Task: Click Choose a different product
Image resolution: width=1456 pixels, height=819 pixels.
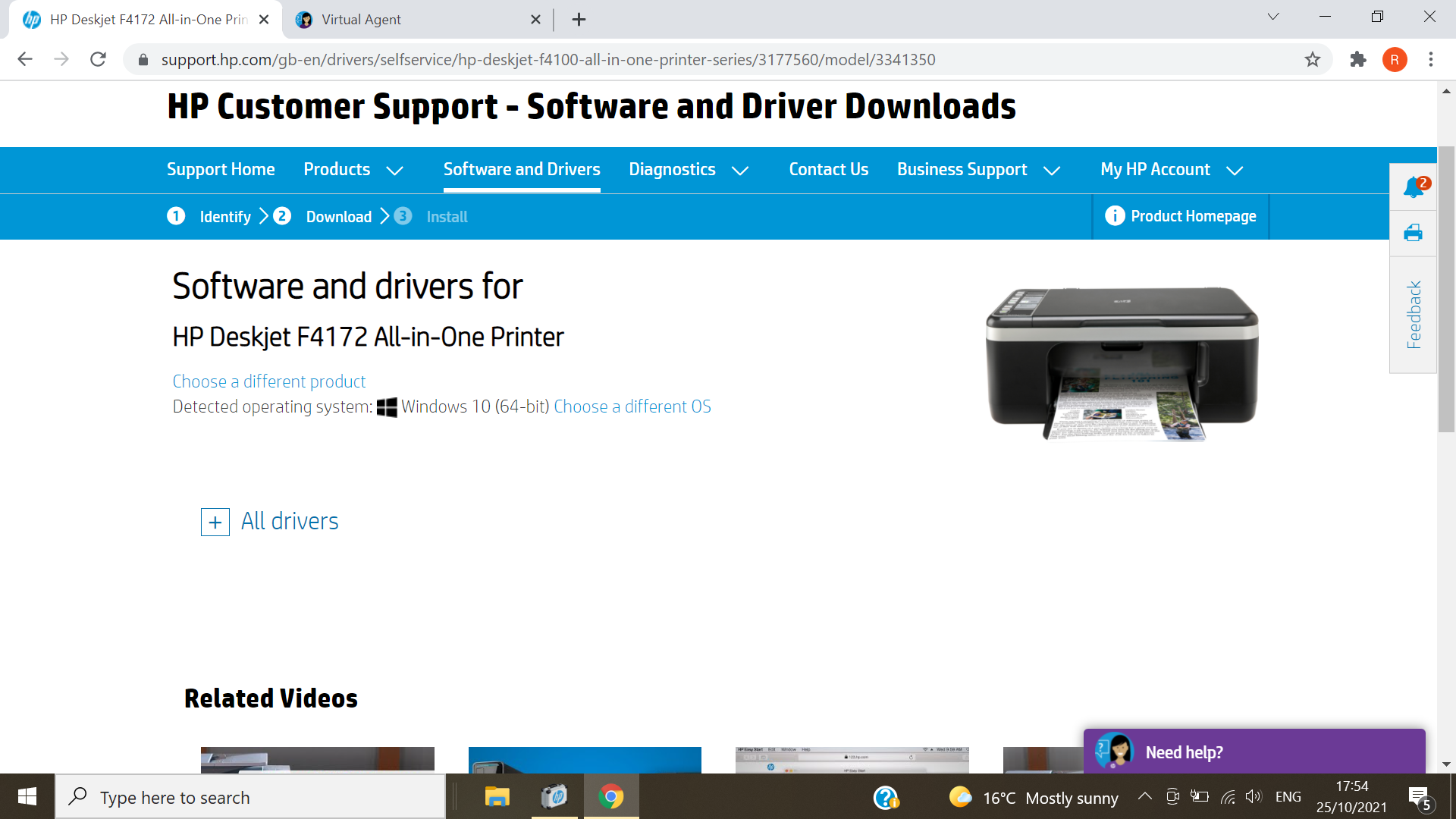Action: click(x=269, y=381)
